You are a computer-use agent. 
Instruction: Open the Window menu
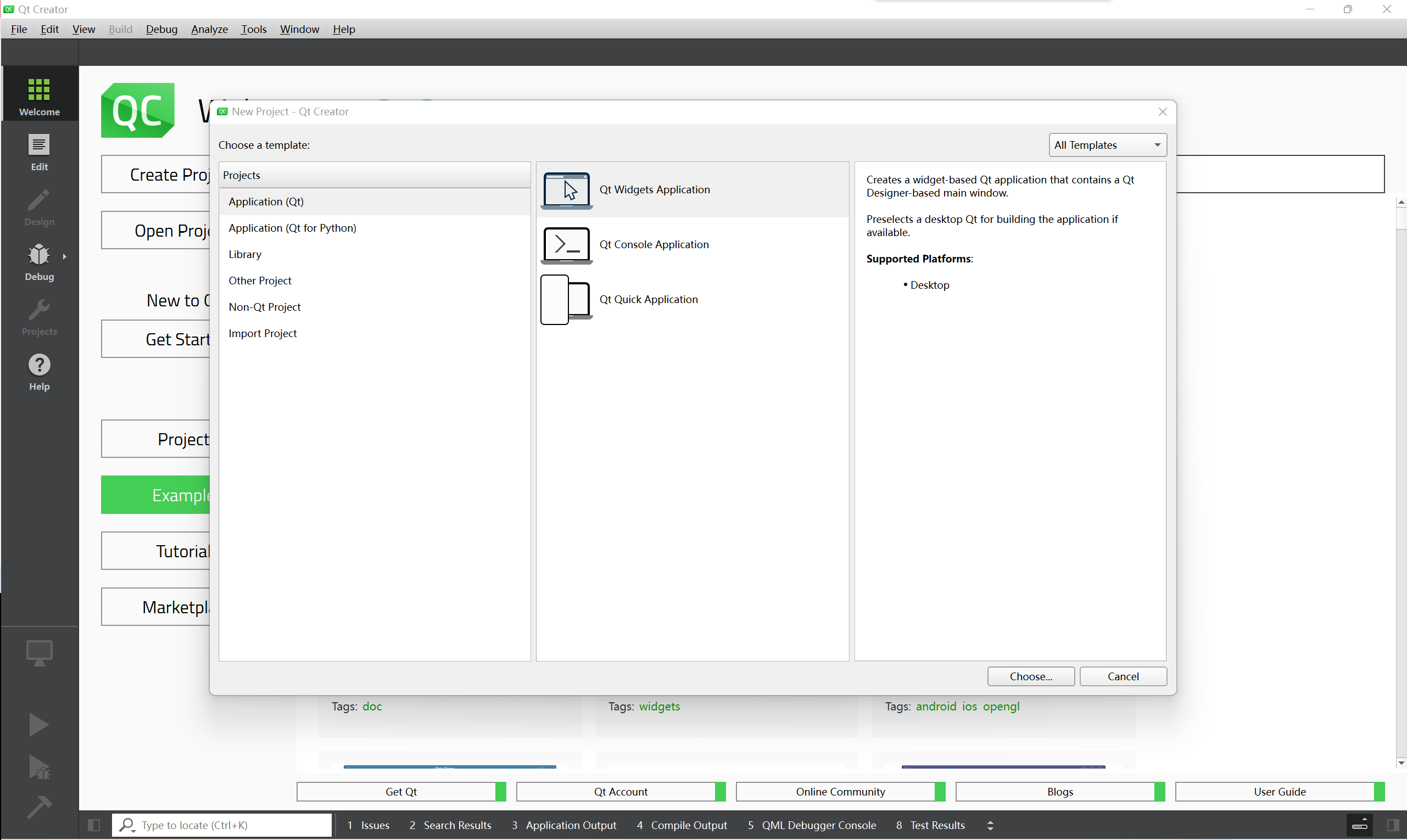[x=299, y=29]
